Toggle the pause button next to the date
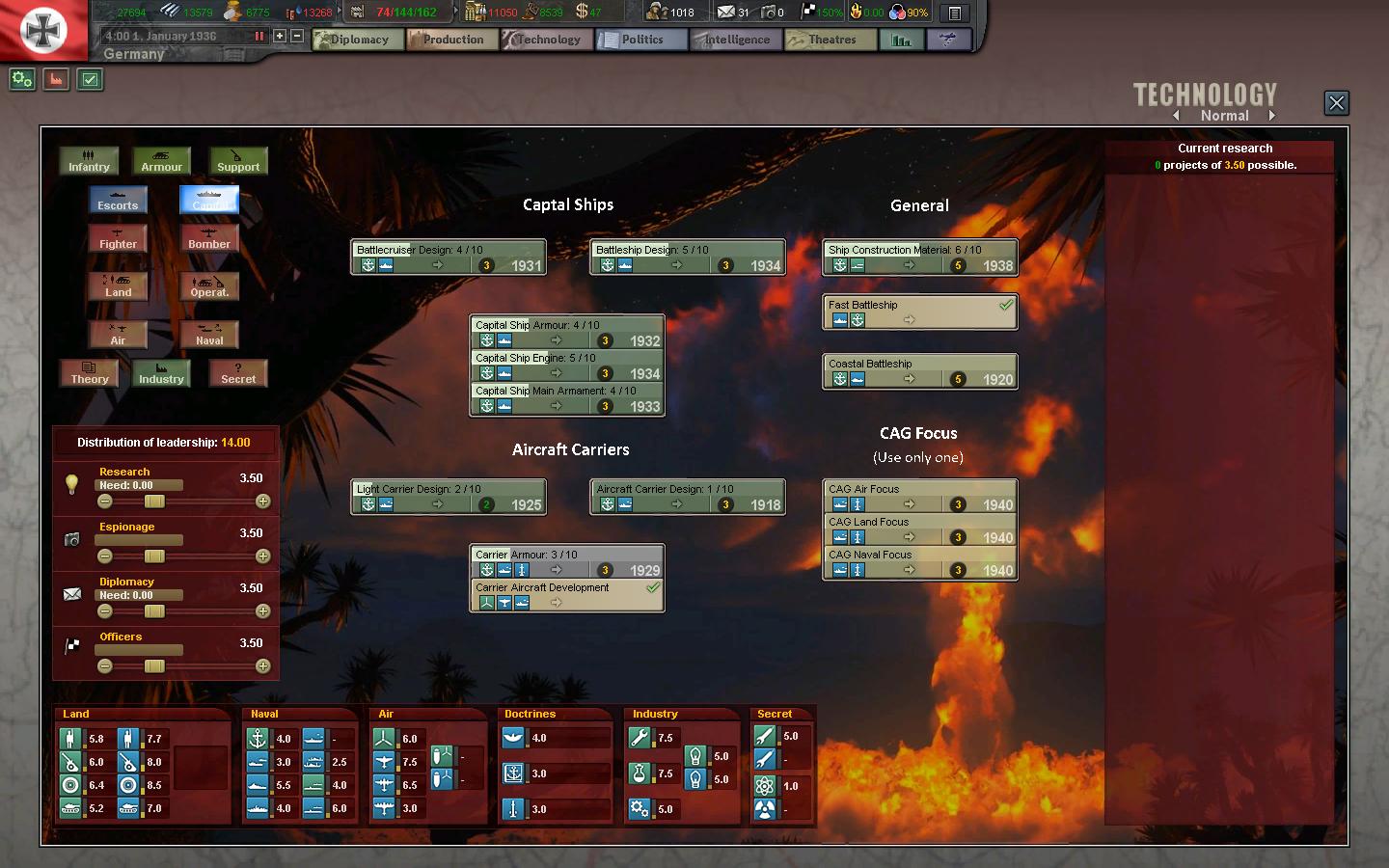Viewport: 1389px width, 868px height. click(x=259, y=36)
